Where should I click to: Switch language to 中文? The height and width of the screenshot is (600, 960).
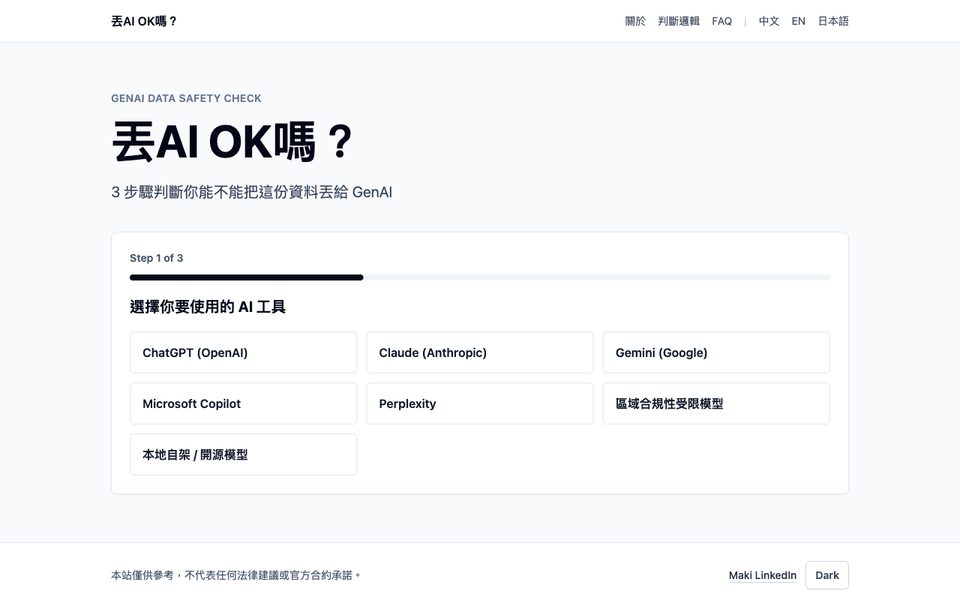coord(769,21)
